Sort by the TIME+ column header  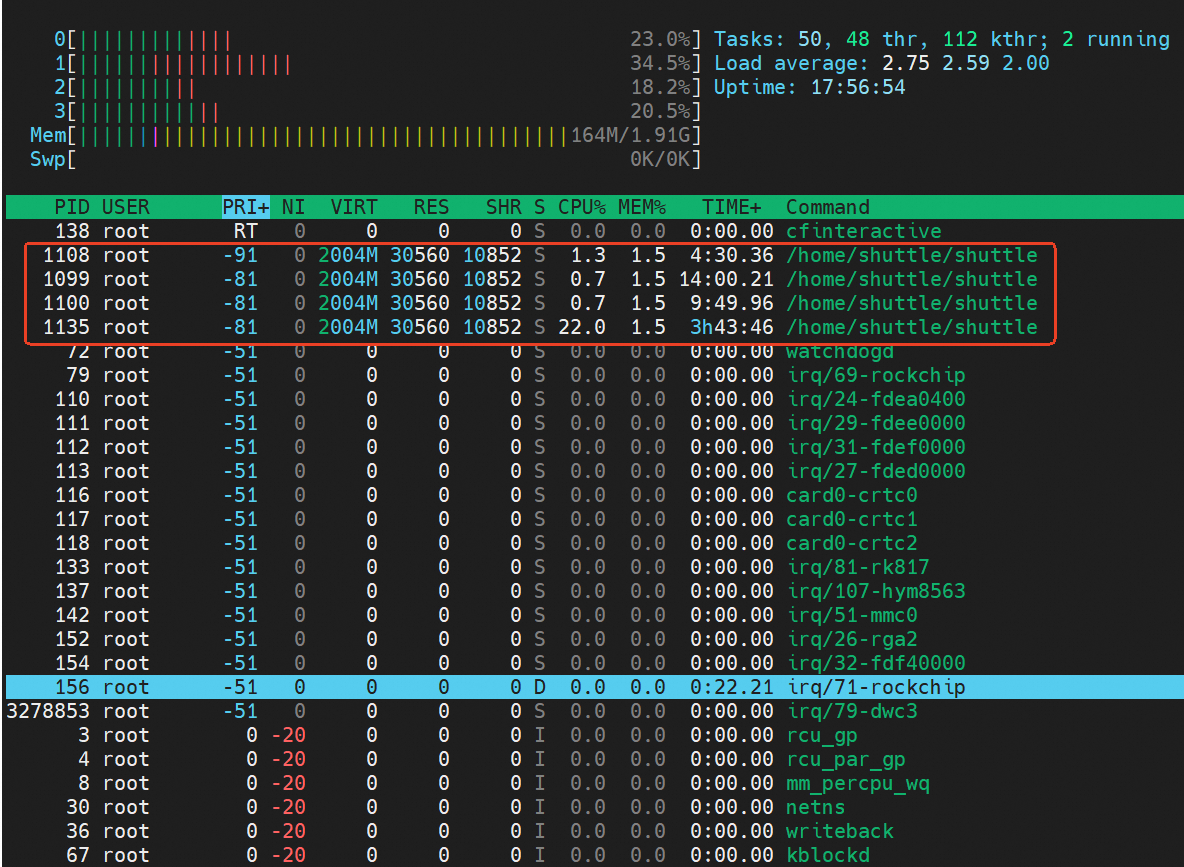[x=732, y=207]
